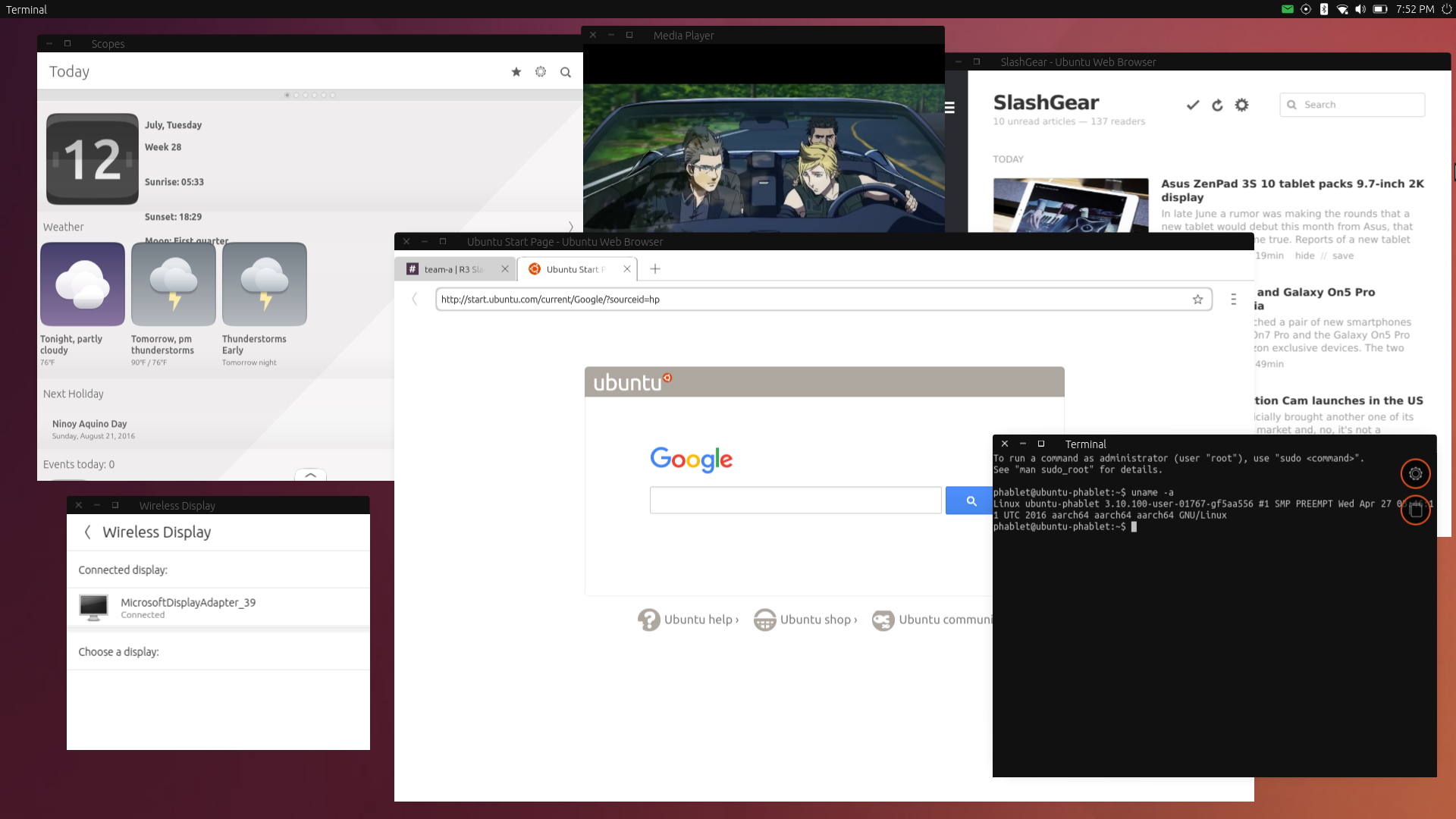Switch to the team-a R3 tab

453,269
